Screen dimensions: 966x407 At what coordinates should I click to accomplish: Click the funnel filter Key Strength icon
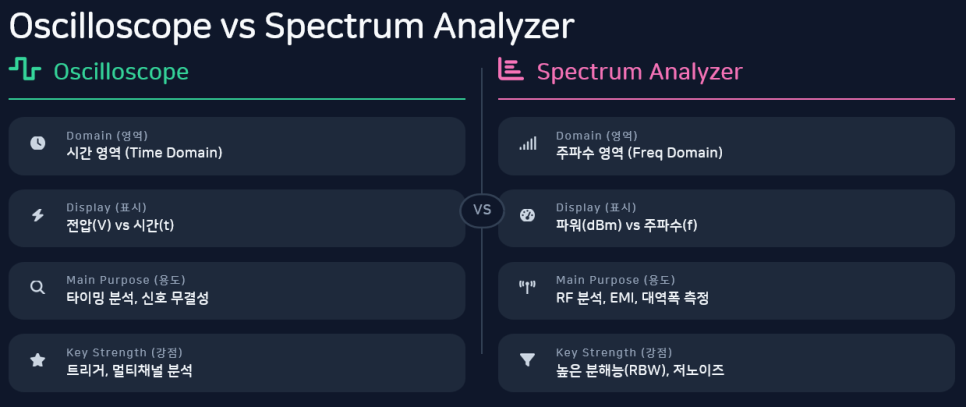527,360
